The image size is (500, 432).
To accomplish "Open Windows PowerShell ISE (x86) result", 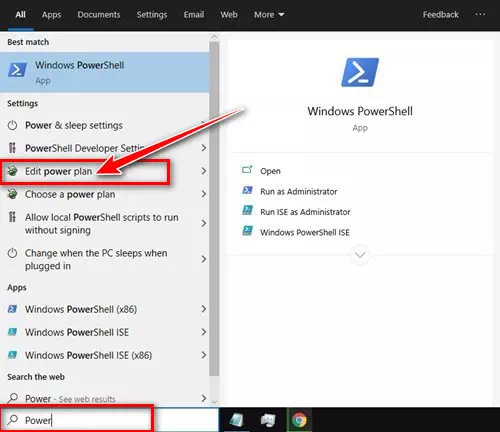I will click(104, 355).
